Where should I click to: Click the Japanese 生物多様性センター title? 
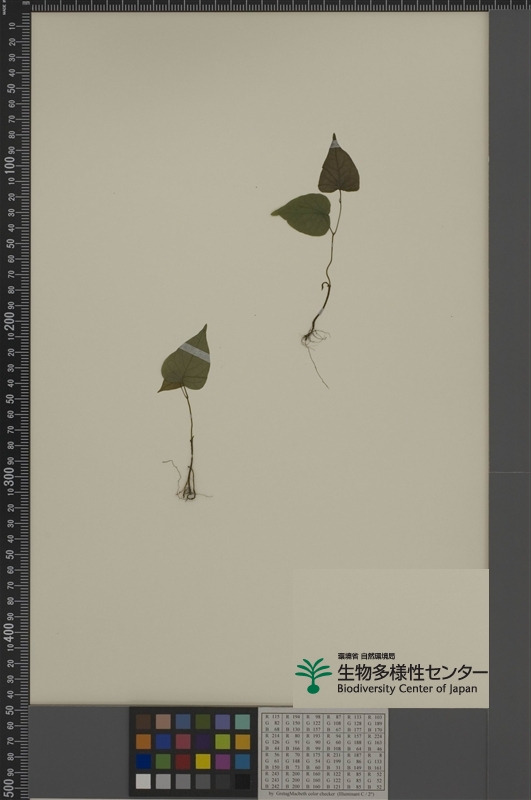coord(412,672)
